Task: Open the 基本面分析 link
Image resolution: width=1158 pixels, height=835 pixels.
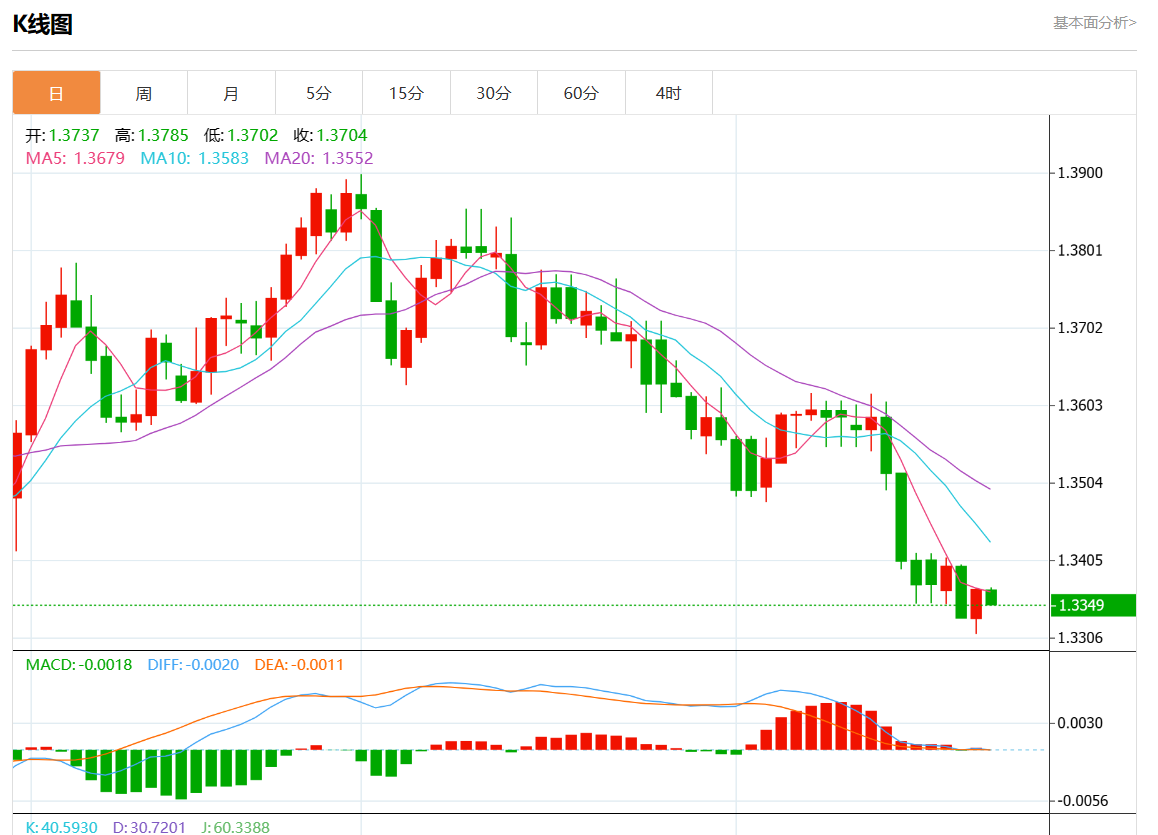Action: (1094, 23)
